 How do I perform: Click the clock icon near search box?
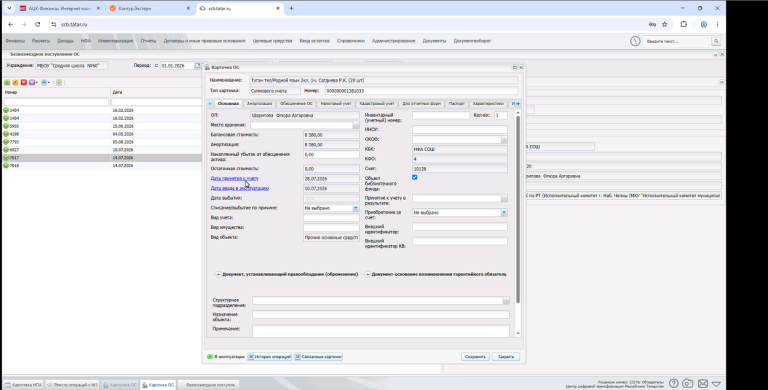(x=635, y=41)
